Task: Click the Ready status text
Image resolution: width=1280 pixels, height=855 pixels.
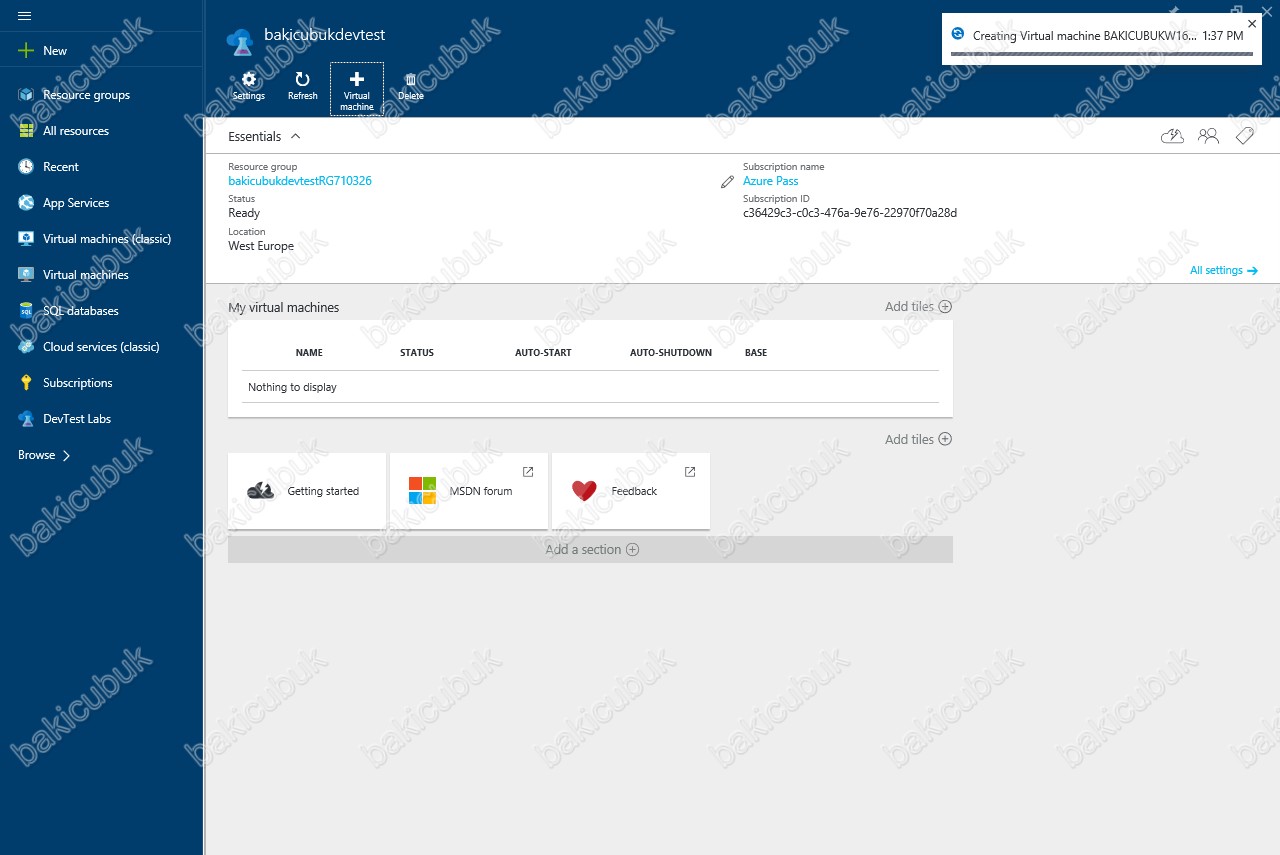Action: (244, 213)
